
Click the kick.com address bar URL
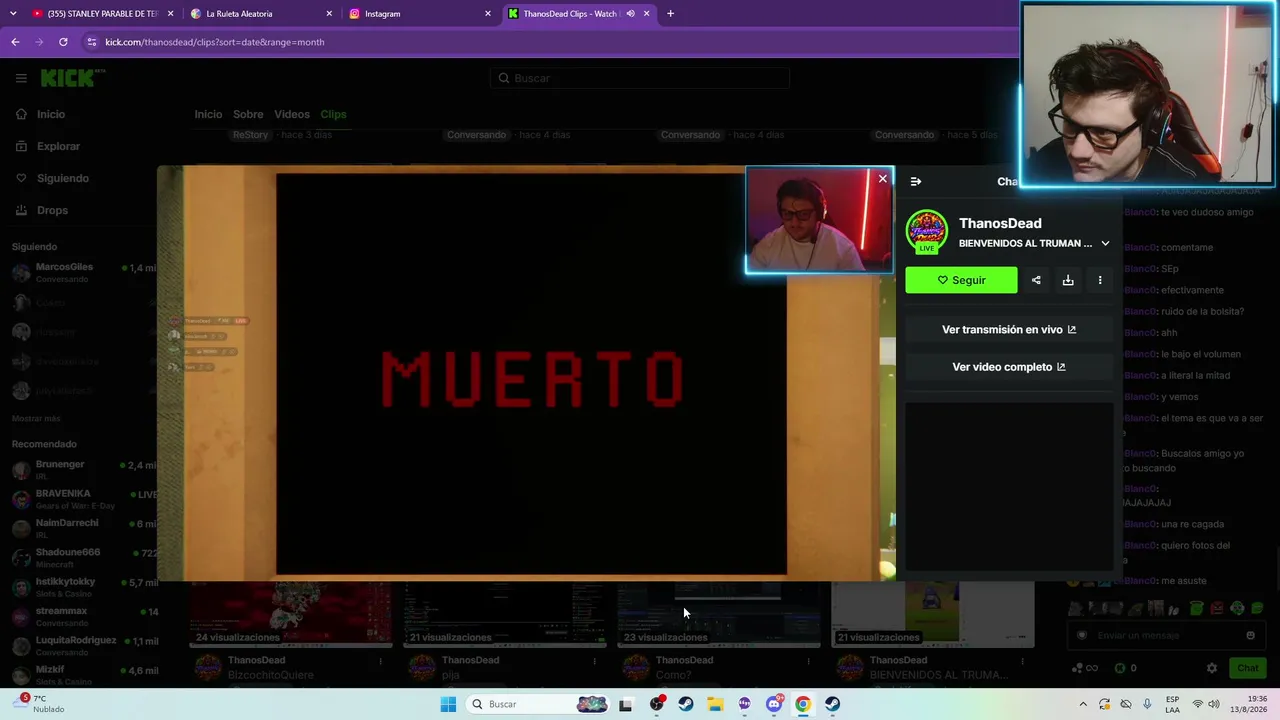click(215, 42)
